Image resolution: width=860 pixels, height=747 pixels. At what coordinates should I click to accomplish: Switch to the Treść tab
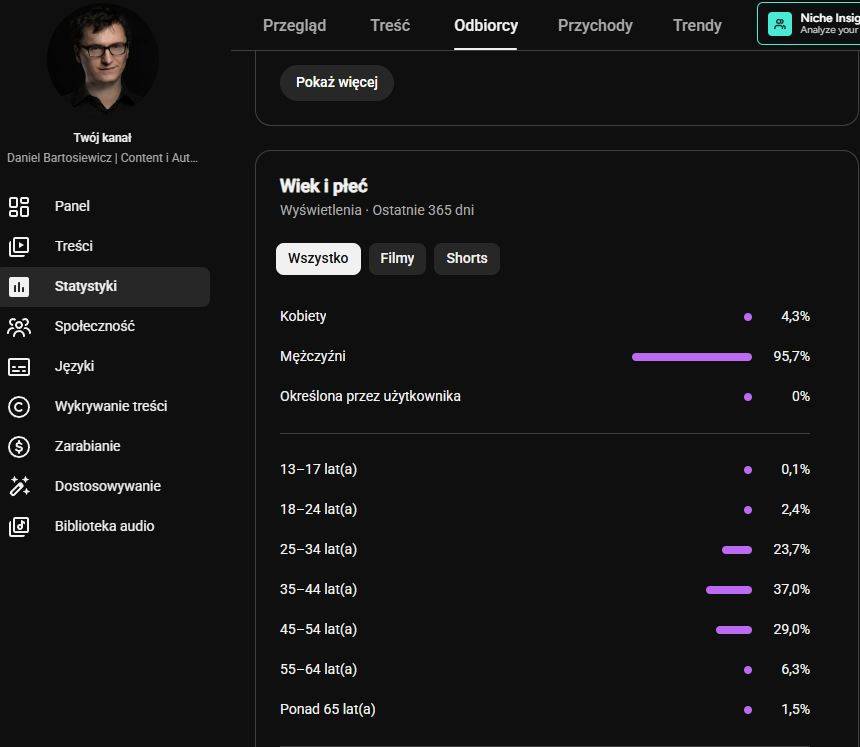coord(390,25)
